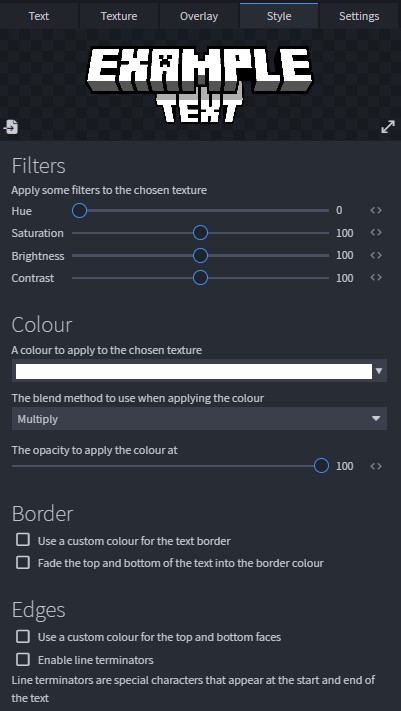This screenshot has height=711, width=401.
Task: Click the Example Text preview image
Action: (200, 84)
